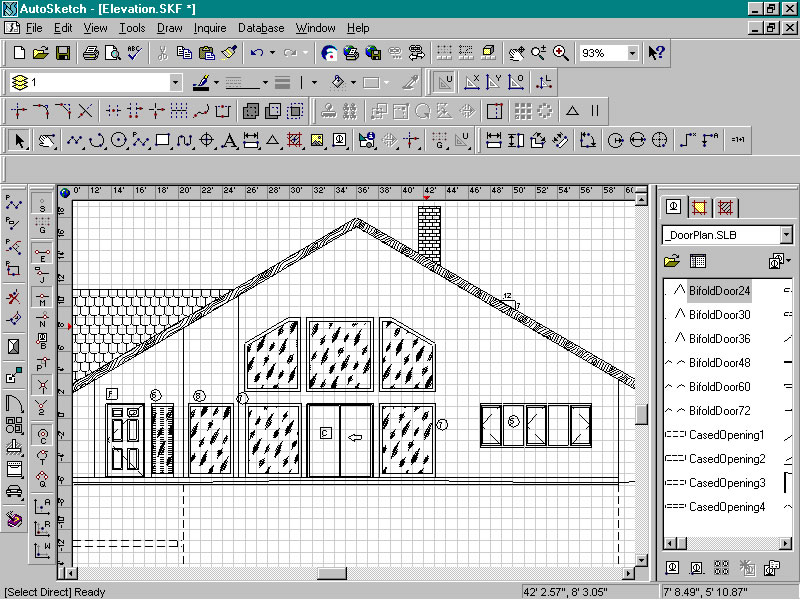The height and width of the screenshot is (600, 800).
Task: Open the layer 1 dropdown
Action: (x=176, y=82)
